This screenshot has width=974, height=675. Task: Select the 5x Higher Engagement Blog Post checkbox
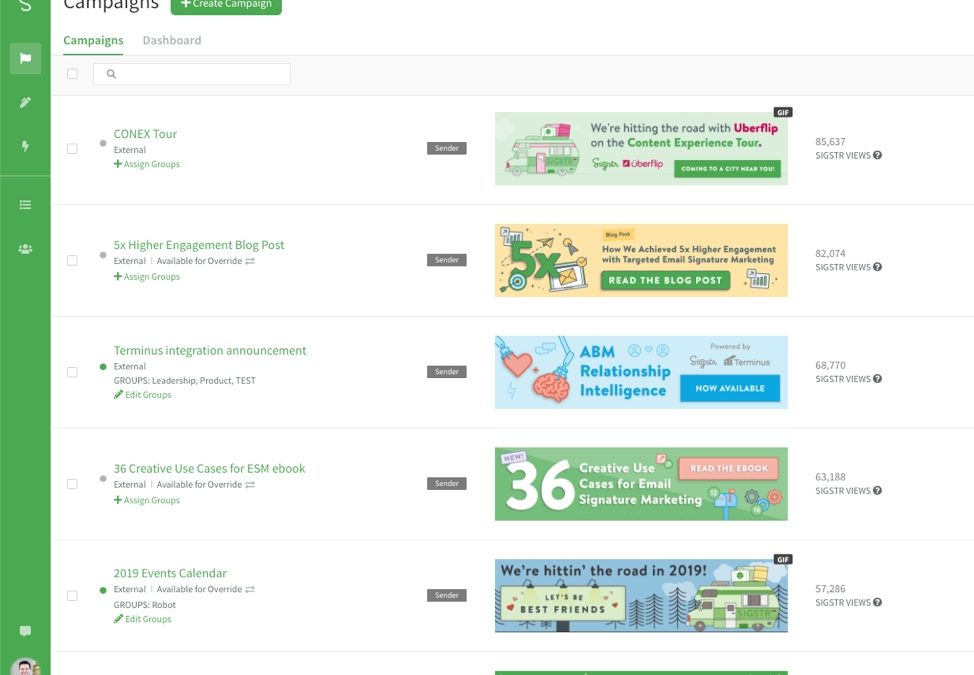[x=72, y=260]
